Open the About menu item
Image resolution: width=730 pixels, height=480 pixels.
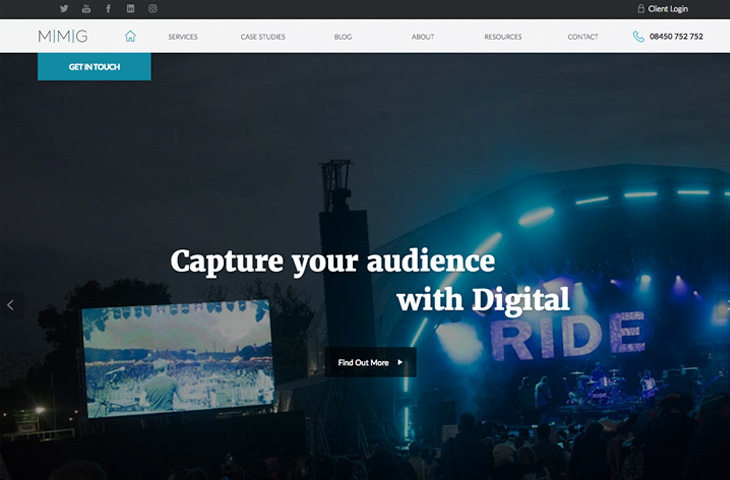click(x=423, y=37)
